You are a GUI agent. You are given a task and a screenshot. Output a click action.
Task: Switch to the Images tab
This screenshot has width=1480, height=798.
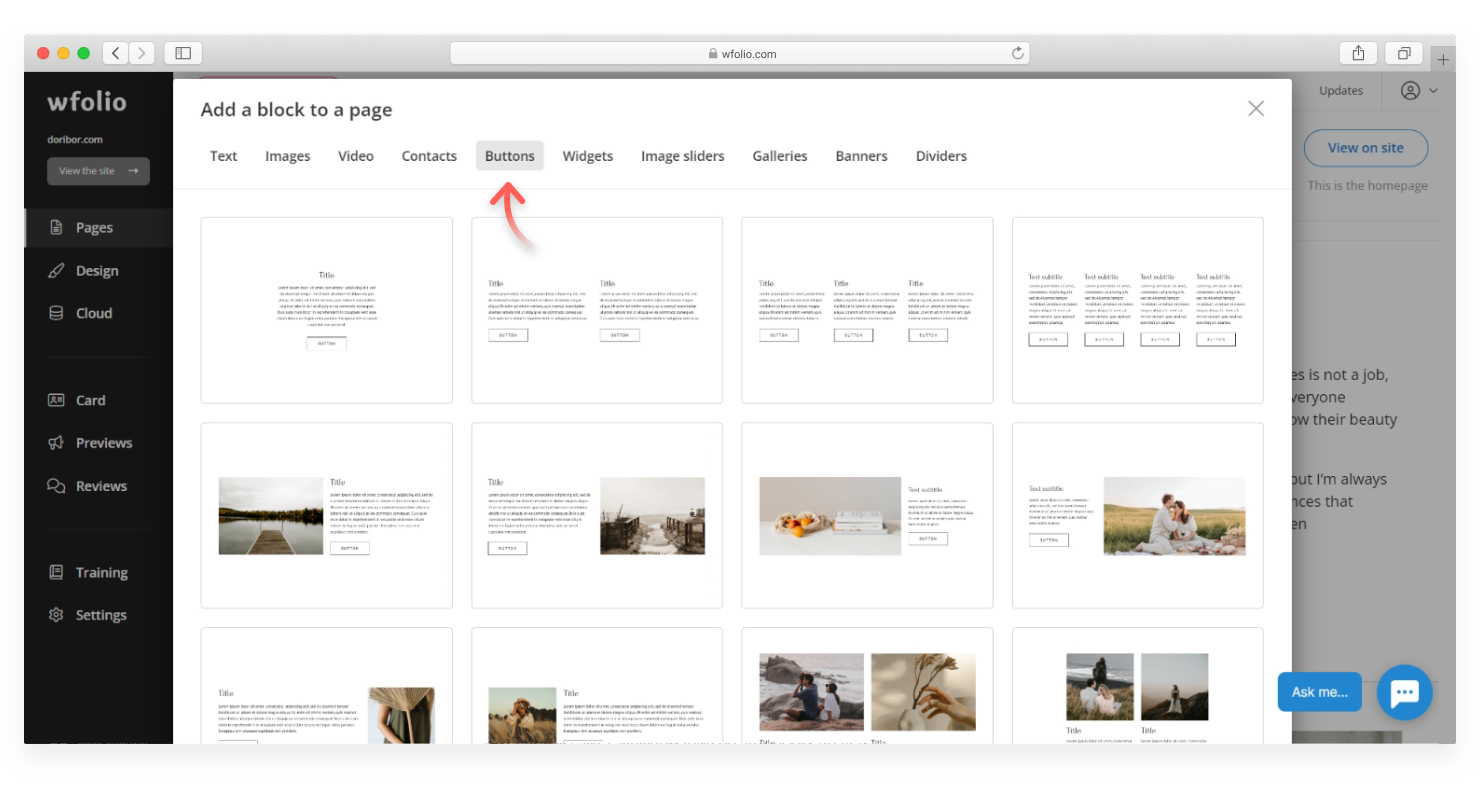click(288, 156)
